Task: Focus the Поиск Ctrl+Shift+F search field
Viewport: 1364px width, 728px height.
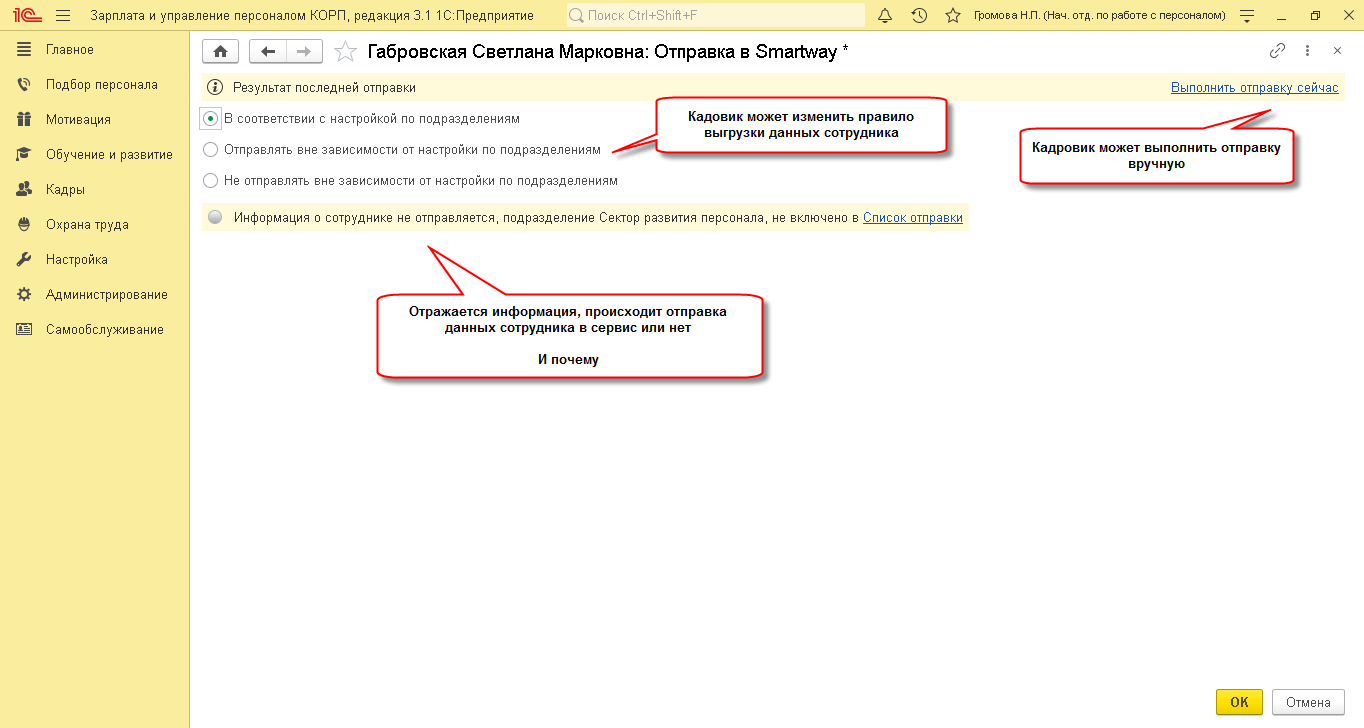Action: tap(716, 16)
